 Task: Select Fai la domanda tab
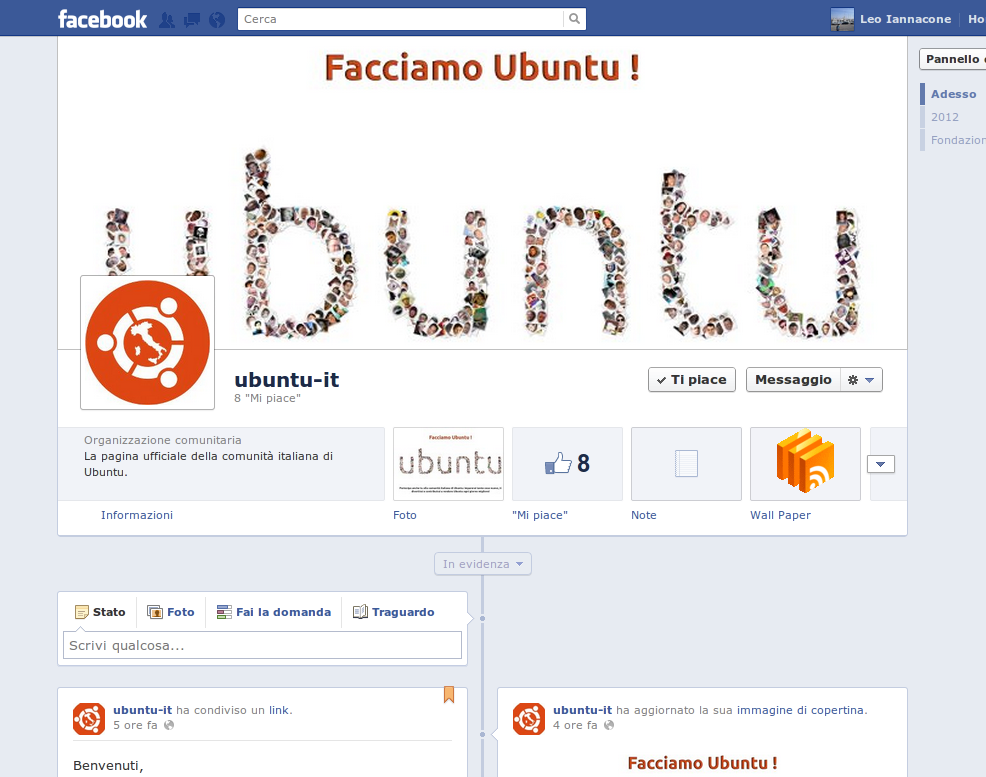274,612
